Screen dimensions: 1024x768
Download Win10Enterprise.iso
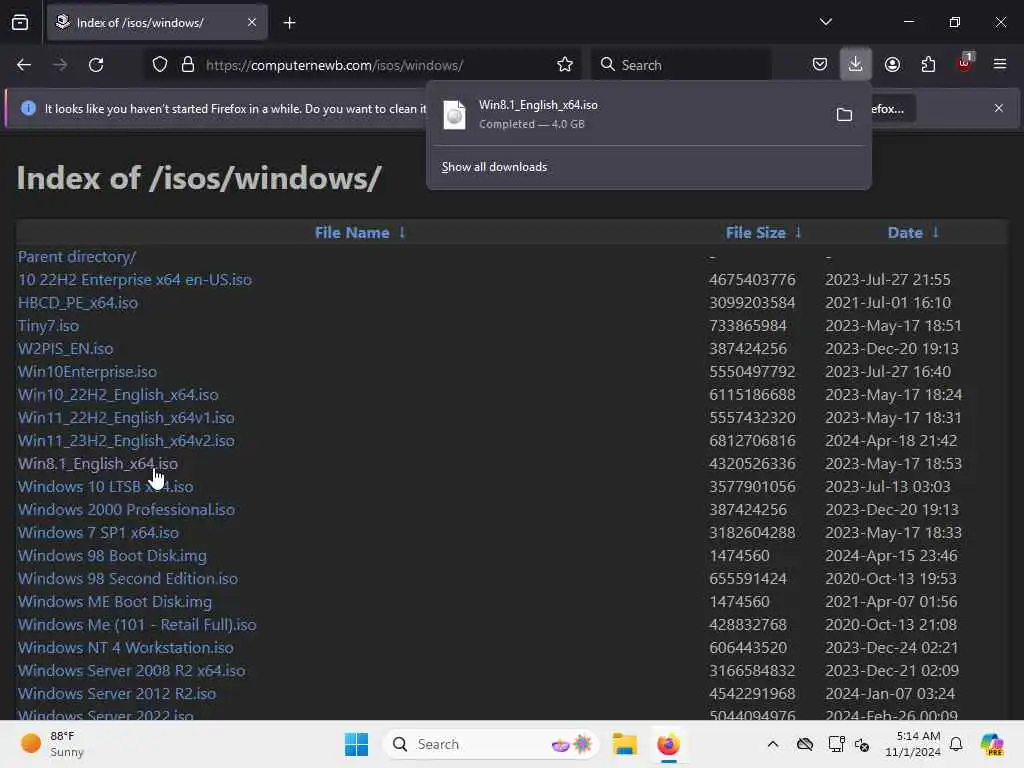pyautogui.click(x=87, y=372)
